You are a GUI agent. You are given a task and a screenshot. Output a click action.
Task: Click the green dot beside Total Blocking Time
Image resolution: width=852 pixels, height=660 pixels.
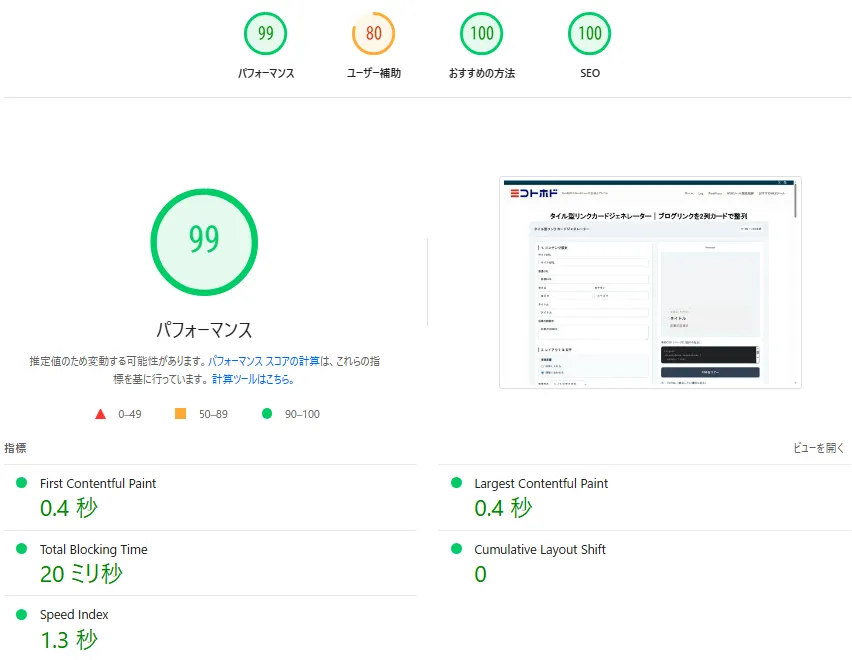[x=22, y=549]
